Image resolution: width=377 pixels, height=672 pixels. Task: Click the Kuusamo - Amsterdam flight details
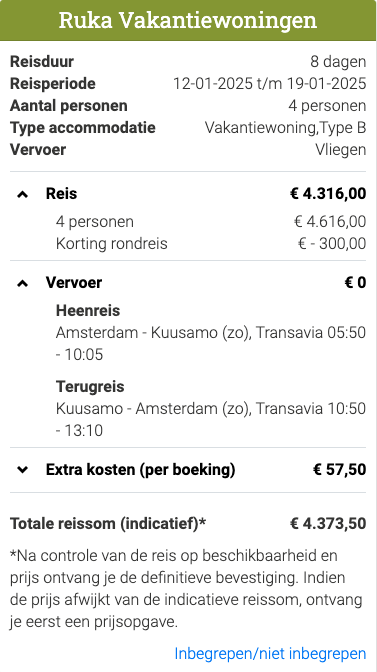(211, 420)
